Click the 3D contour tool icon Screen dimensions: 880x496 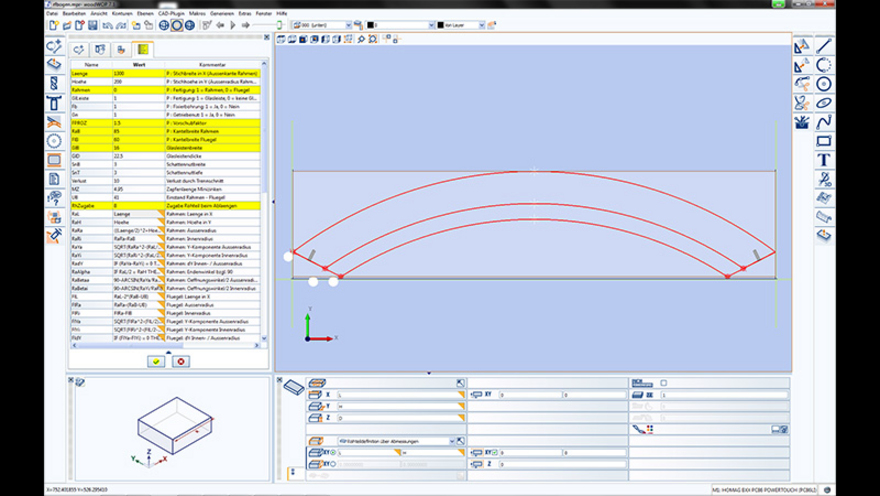tap(824, 179)
